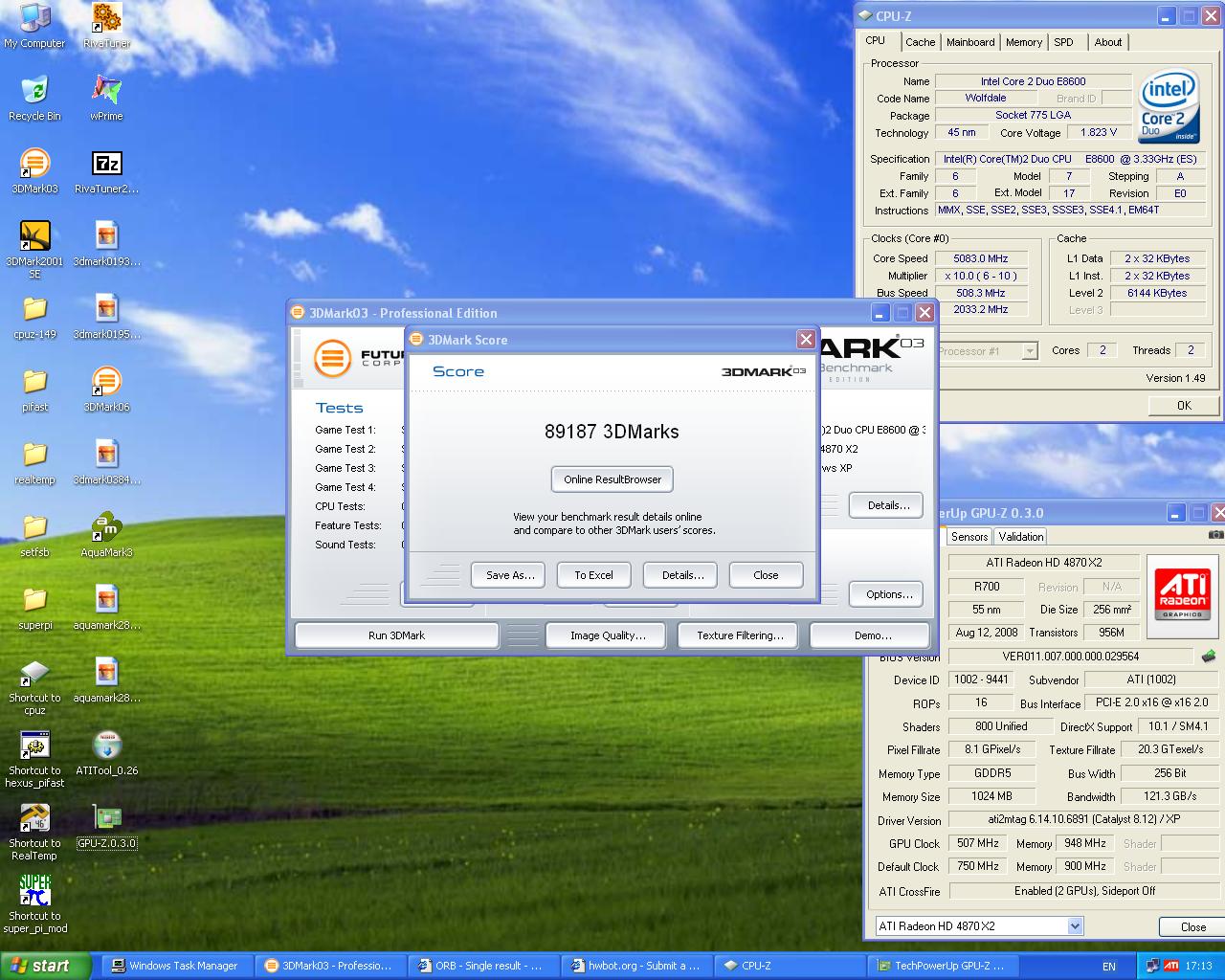
Task: Switch to CPU-Z SPD tab
Action: point(1063,42)
